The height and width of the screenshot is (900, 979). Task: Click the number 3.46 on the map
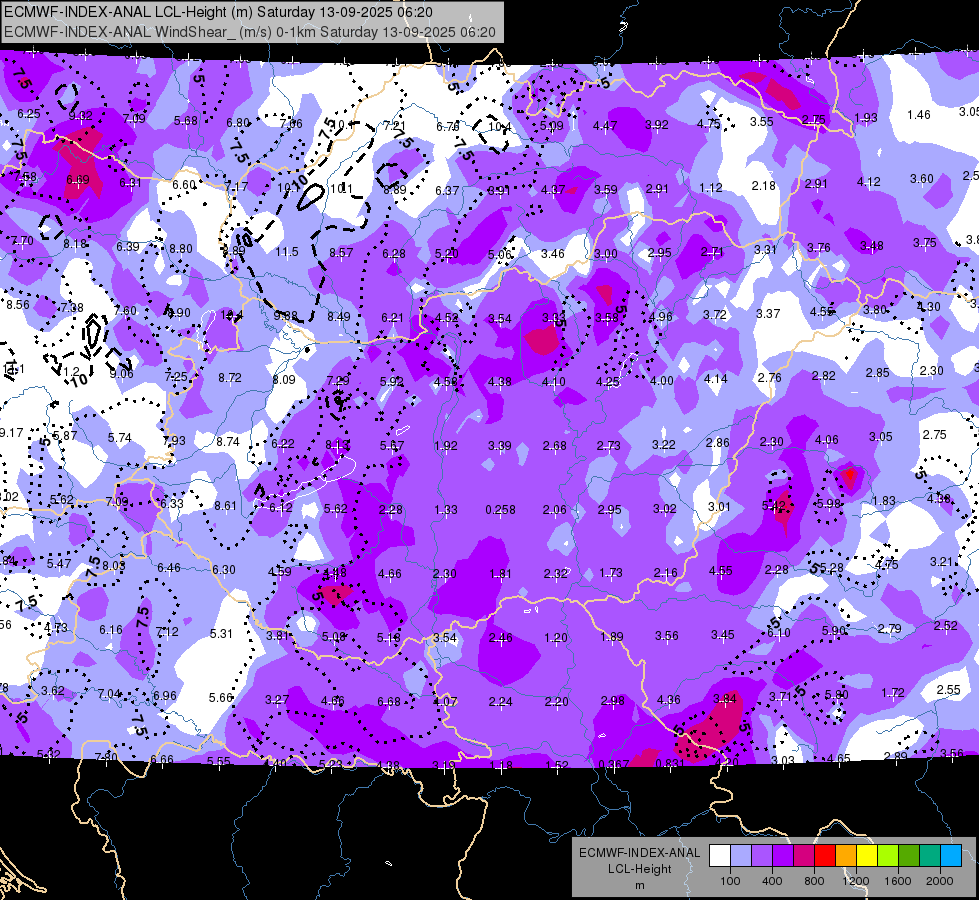pos(553,254)
